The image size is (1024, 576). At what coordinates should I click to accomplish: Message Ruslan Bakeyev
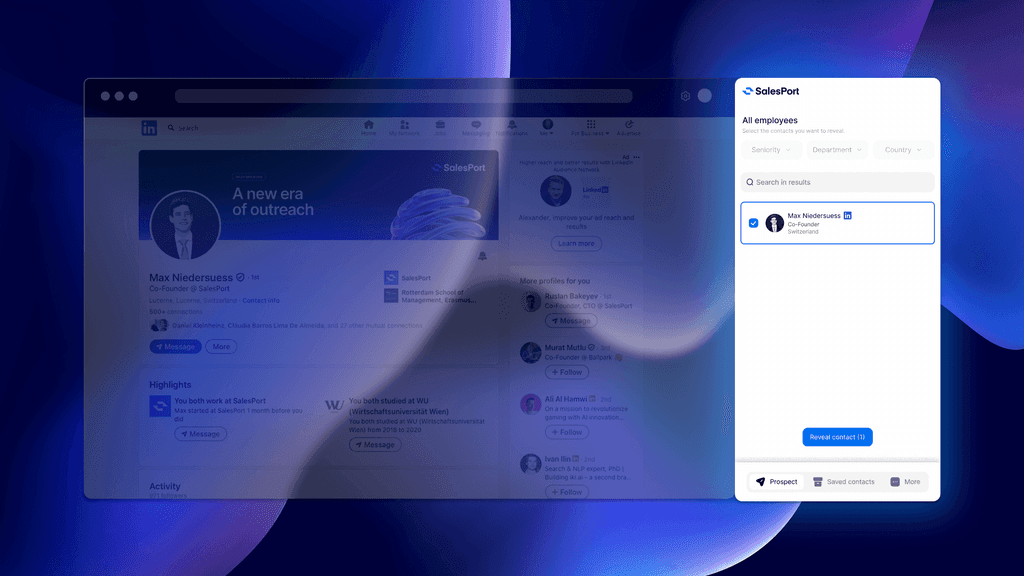pos(571,321)
